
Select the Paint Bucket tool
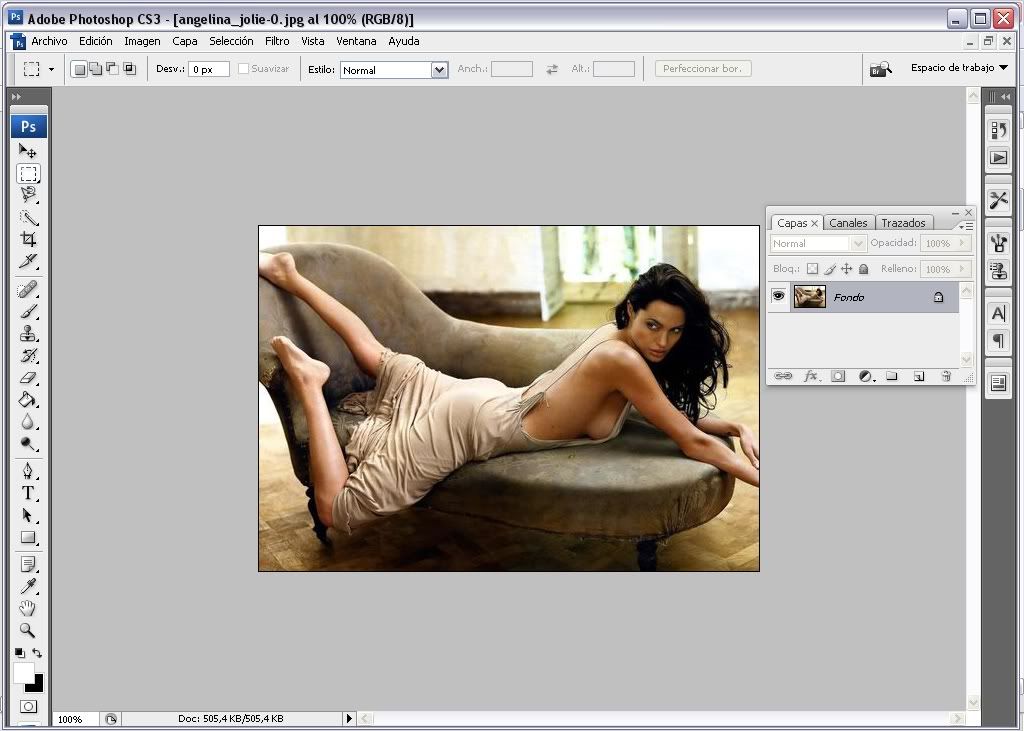(27, 399)
